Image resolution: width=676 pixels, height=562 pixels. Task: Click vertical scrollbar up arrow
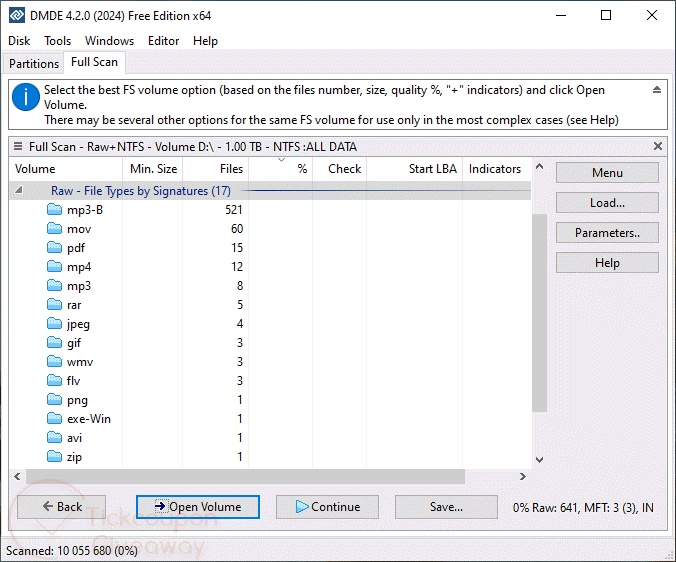tap(539, 166)
